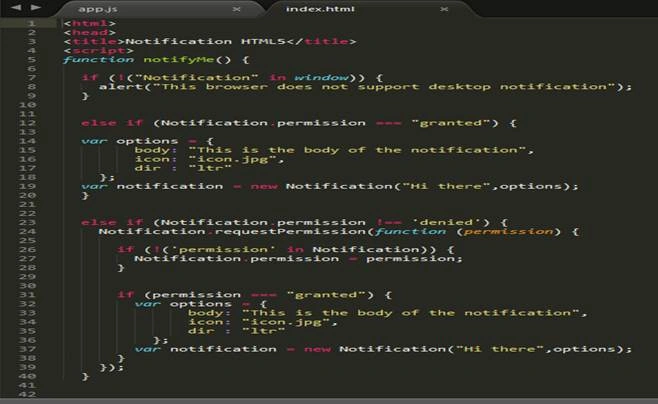Image resolution: width=658 pixels, height=404 pixels.
Task: Click the notifyMe function name
Action: pos(179,60)
